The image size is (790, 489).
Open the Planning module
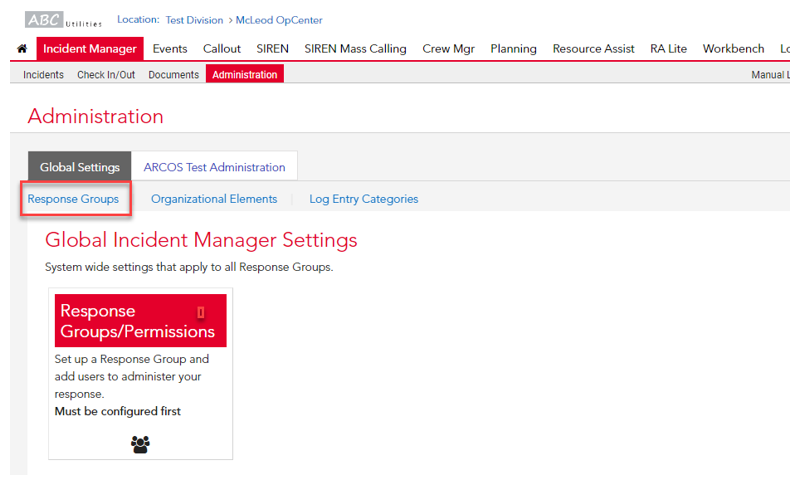(513, 49)
